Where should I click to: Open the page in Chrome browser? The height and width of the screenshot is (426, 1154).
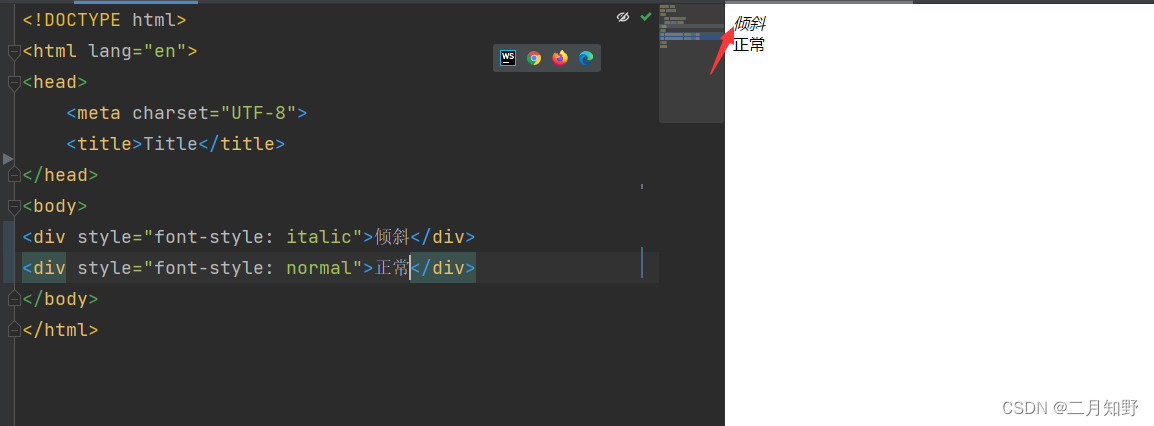pos(534,58)
